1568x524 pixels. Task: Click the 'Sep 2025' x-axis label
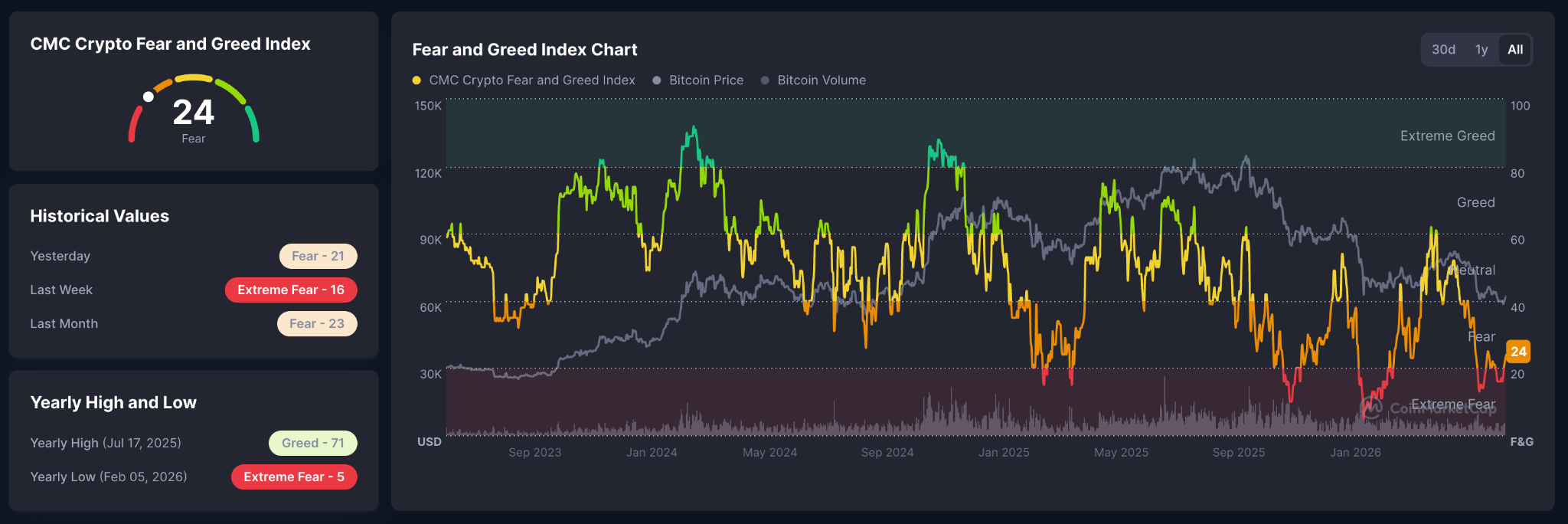click(x=1239, y=453)
